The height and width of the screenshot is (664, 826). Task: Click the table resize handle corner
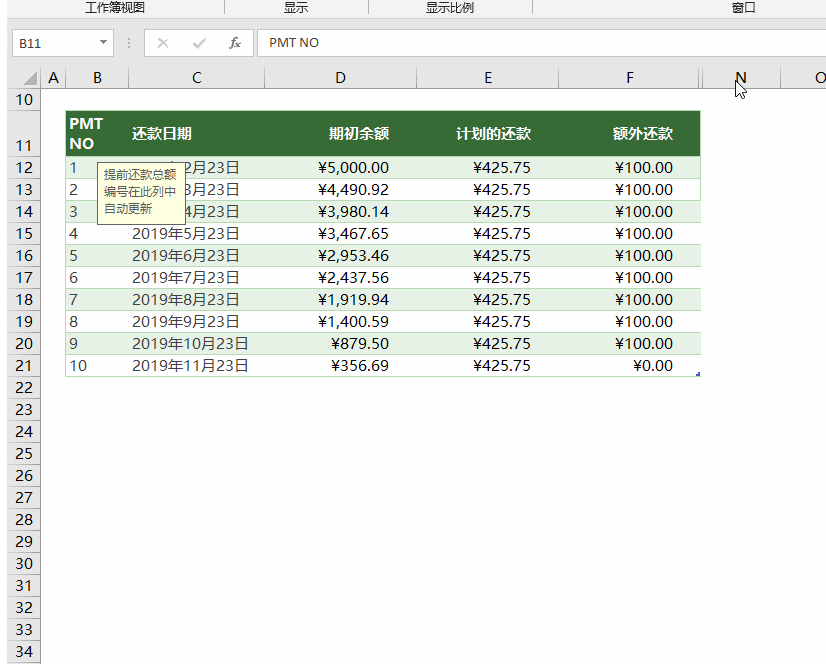[x=698, y=374]
